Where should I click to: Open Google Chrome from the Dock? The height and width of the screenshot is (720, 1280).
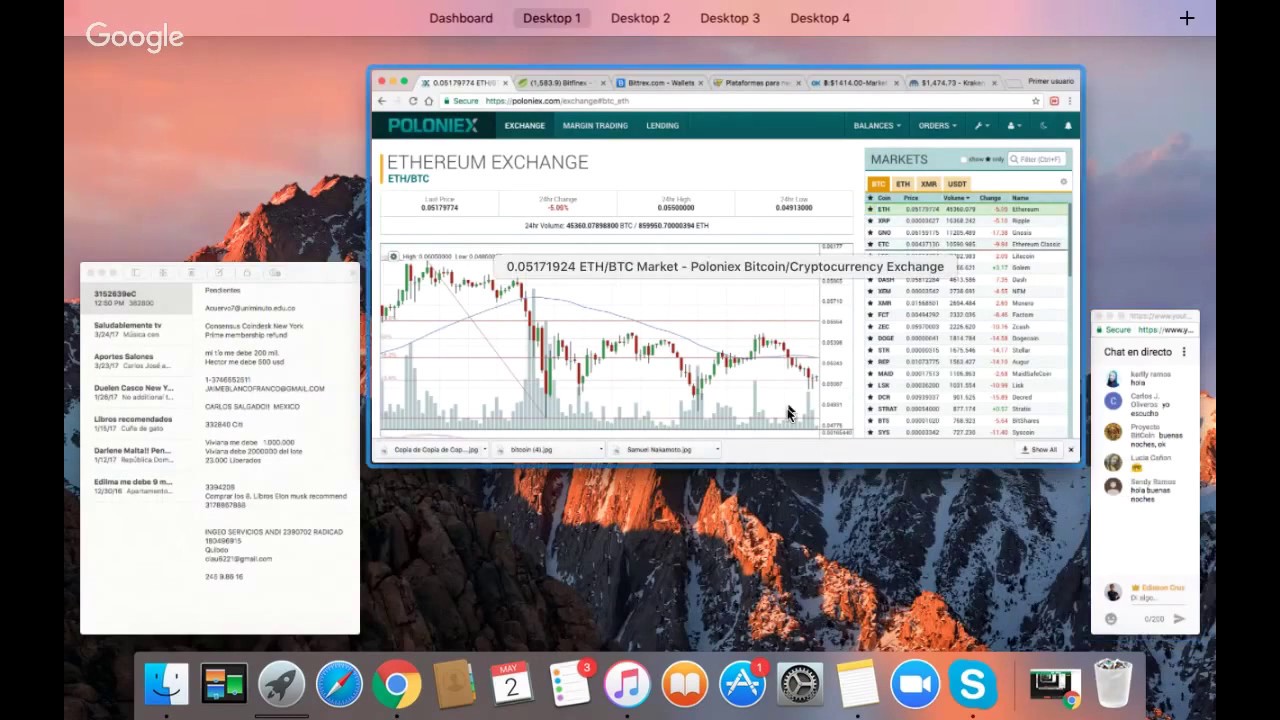tap(397, 685)
